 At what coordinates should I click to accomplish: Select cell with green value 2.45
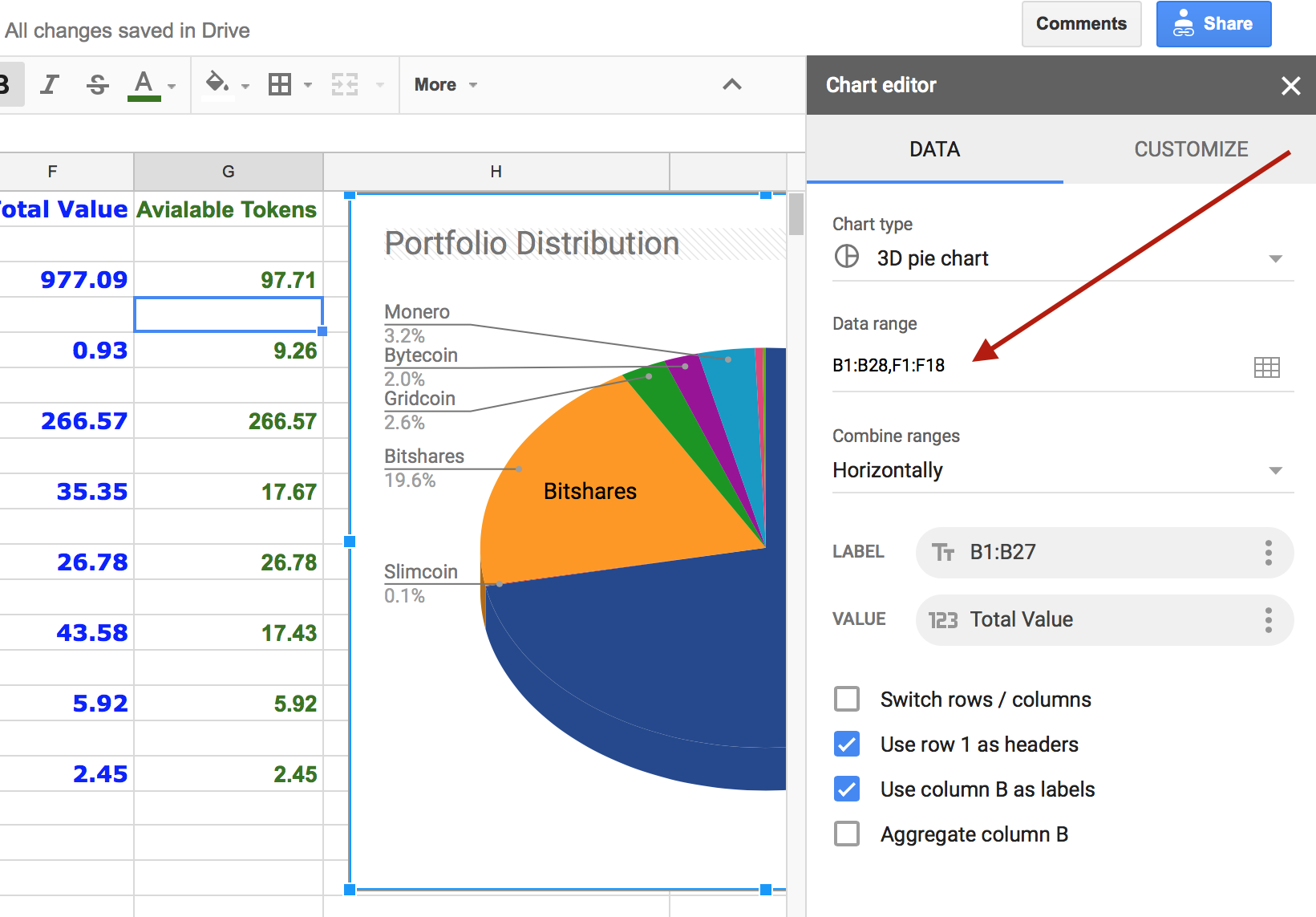tap(229, 773)
